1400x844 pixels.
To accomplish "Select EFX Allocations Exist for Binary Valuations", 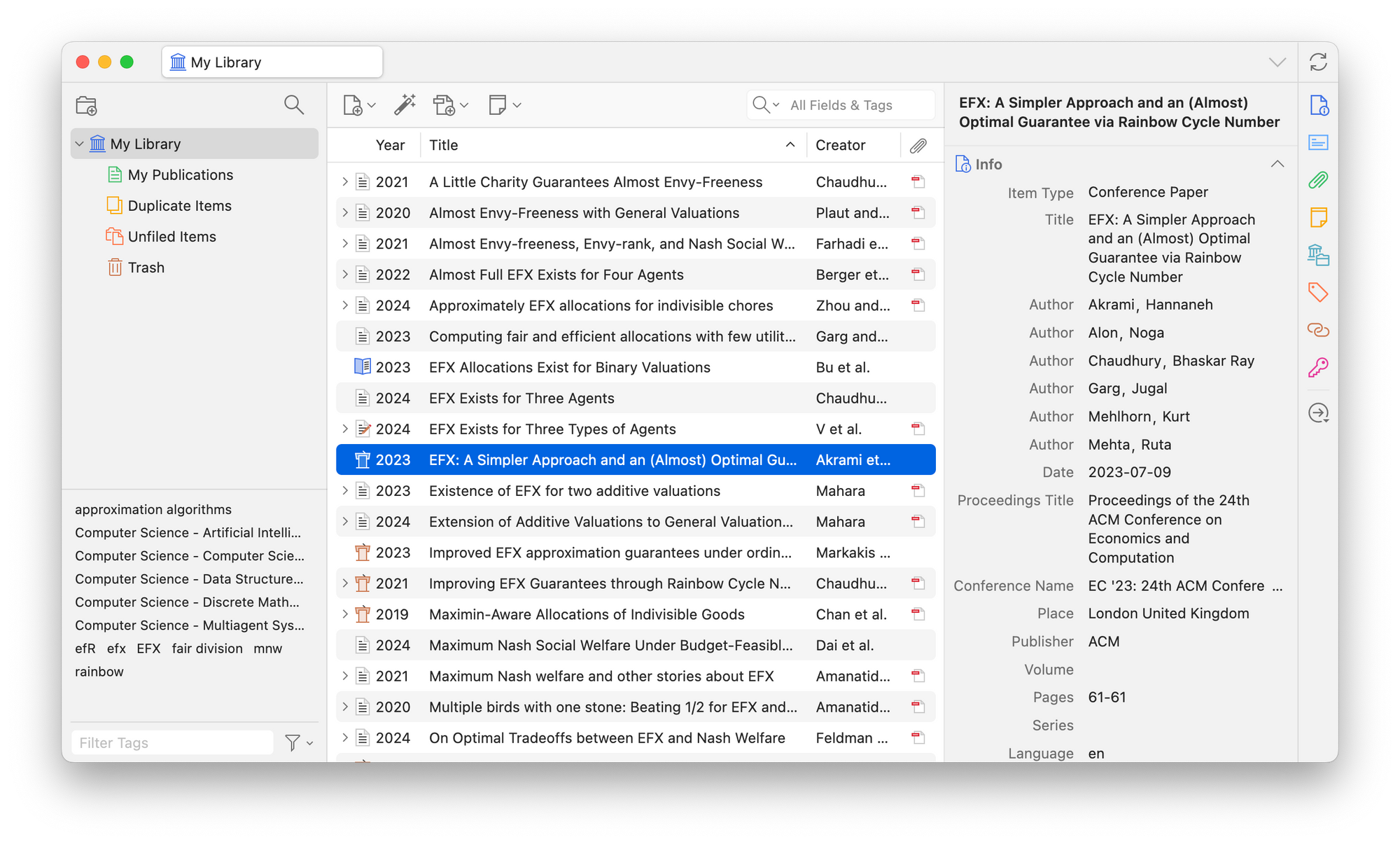I will (x=636, y=367).
